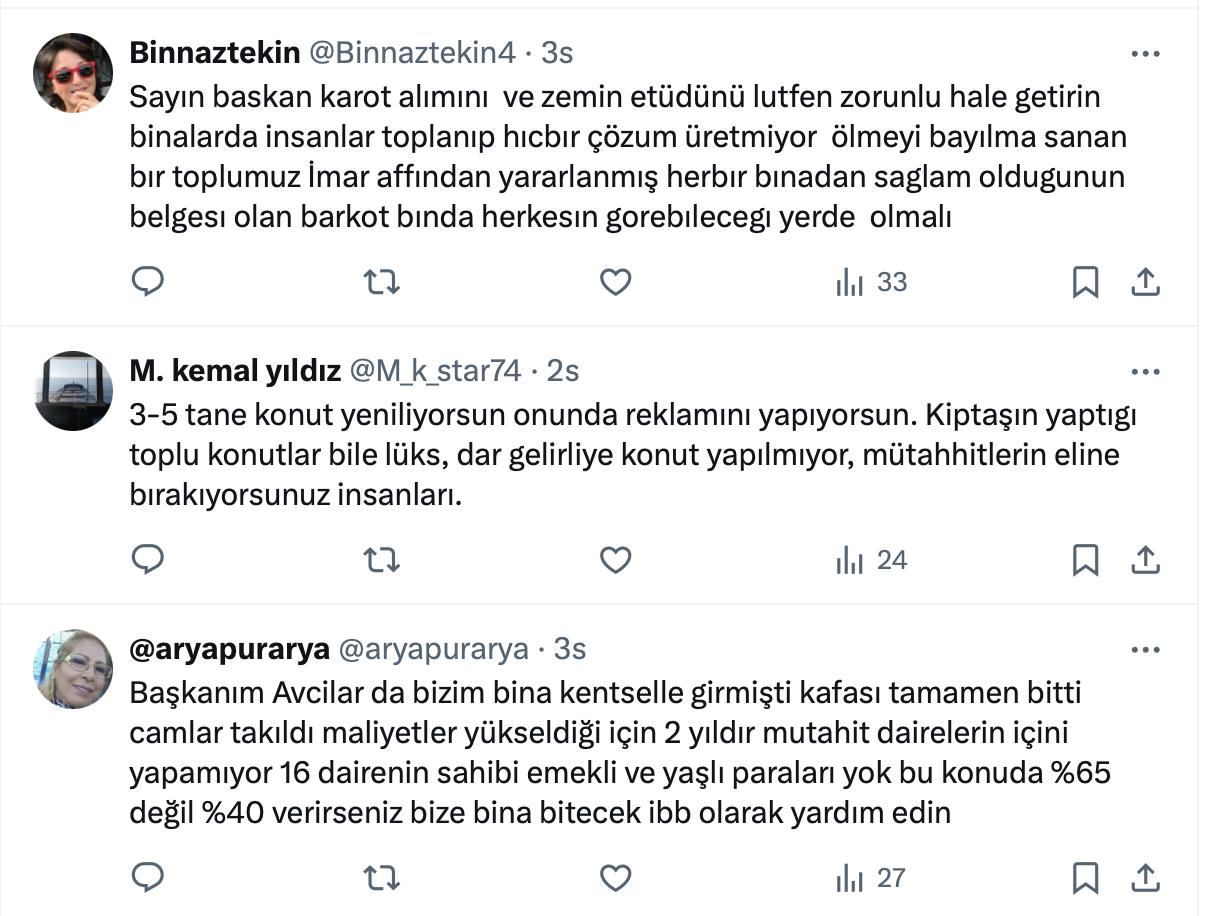
Task: Open more options for aryapurarya's tweet
Action: [1144, 650]
